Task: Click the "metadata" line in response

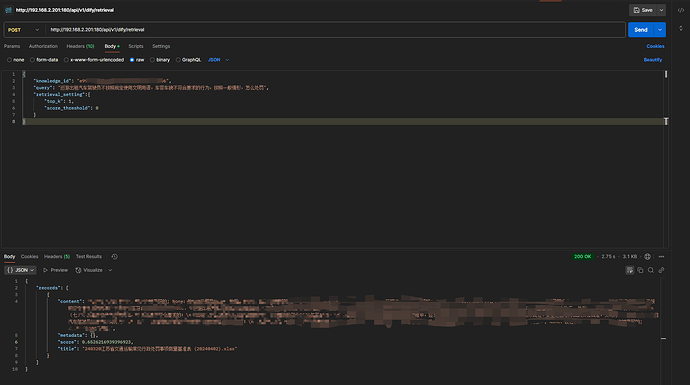Action: click(78, 335)
